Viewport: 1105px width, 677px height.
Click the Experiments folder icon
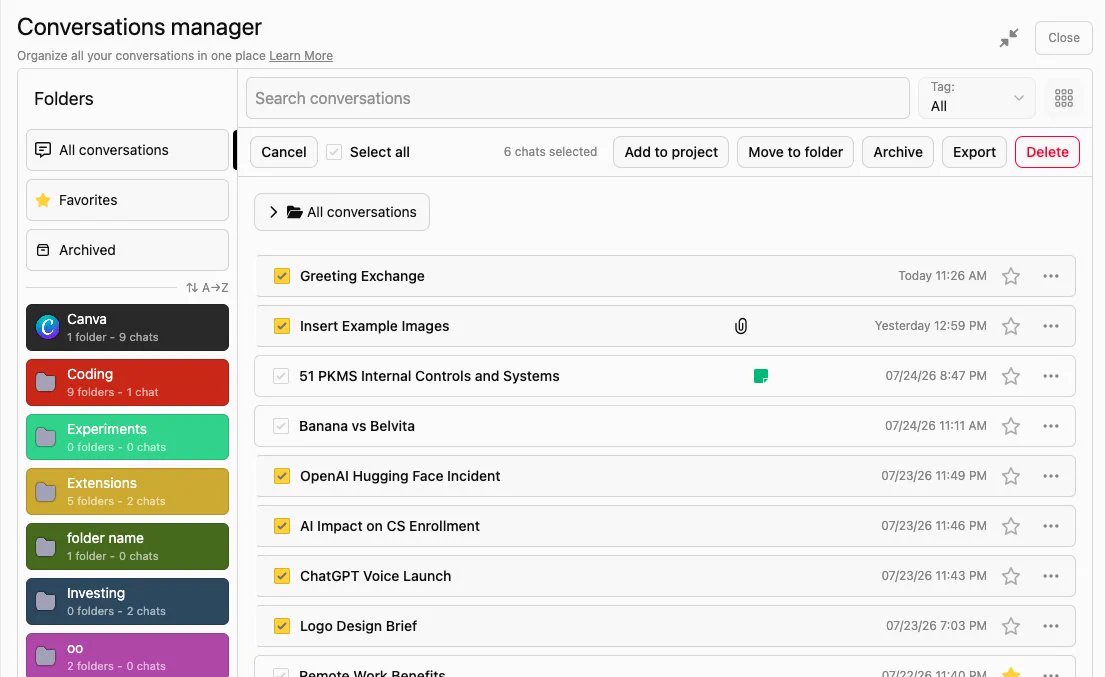pos(46,437)
